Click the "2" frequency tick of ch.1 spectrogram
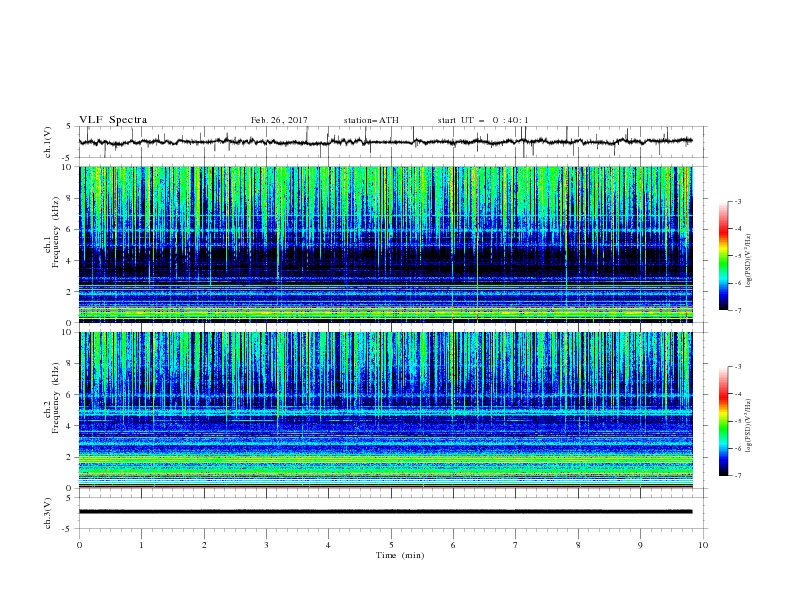Screen dimensions: 792x612 71,291
